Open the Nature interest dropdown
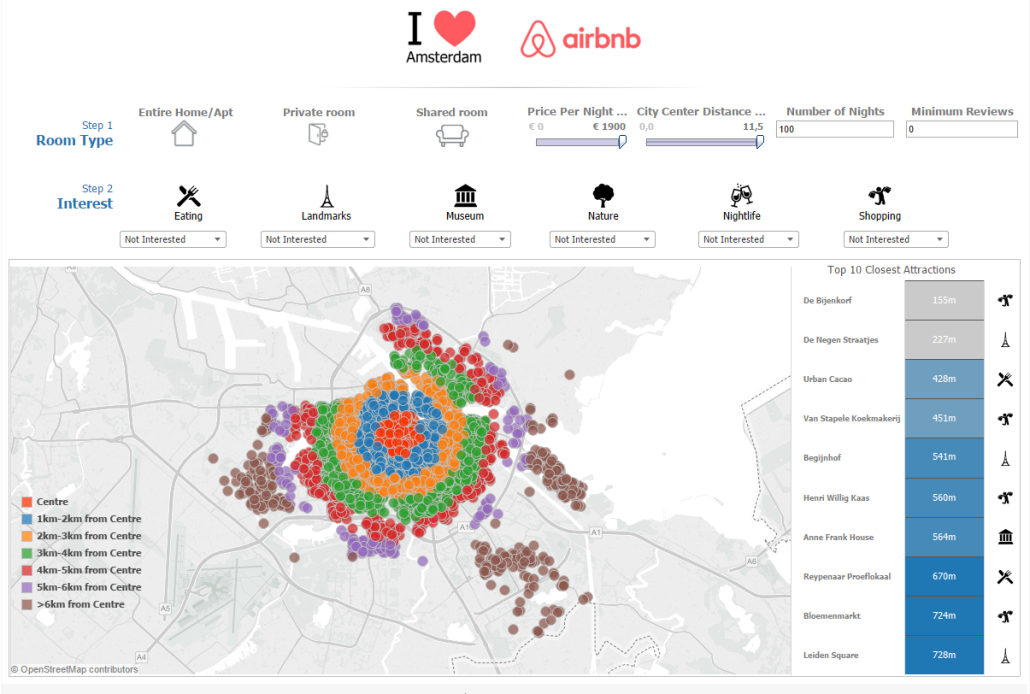1030x694 pixels. (603, 239)
